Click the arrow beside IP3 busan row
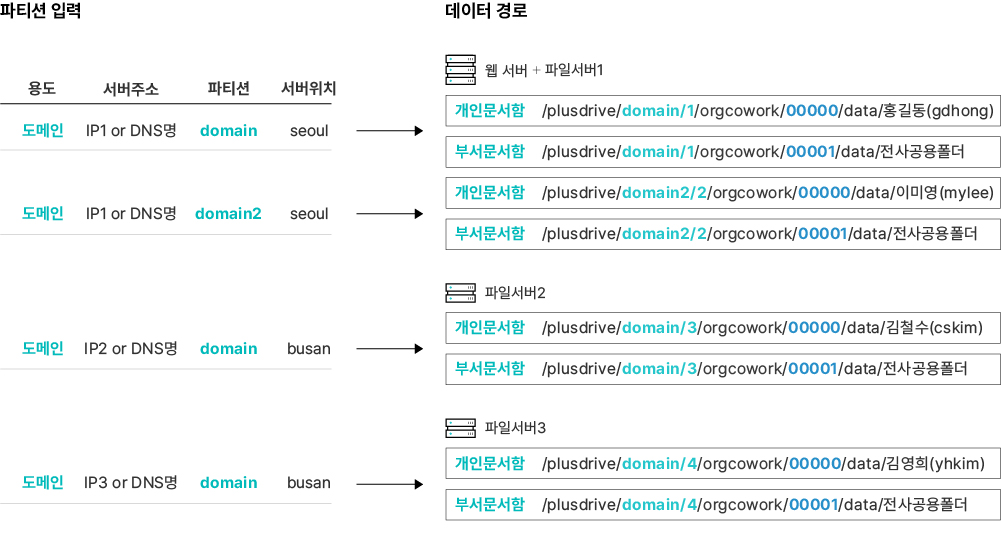The image size is (1001, 533). coord(389,484)
